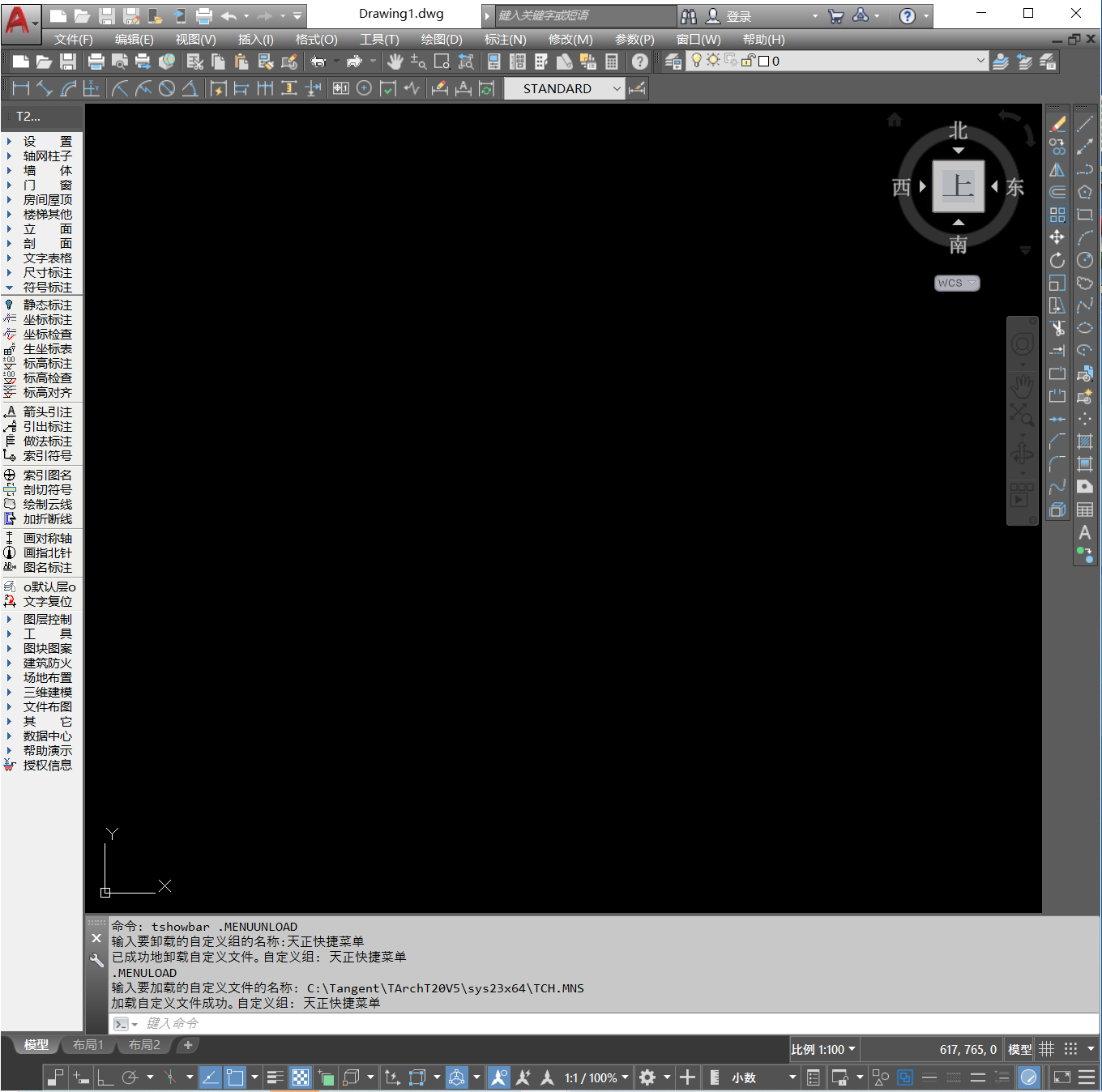This screenshot has width=1102, height=1092.
Task: Click the 北 north label on the compass
Action: tap(959, 130)
